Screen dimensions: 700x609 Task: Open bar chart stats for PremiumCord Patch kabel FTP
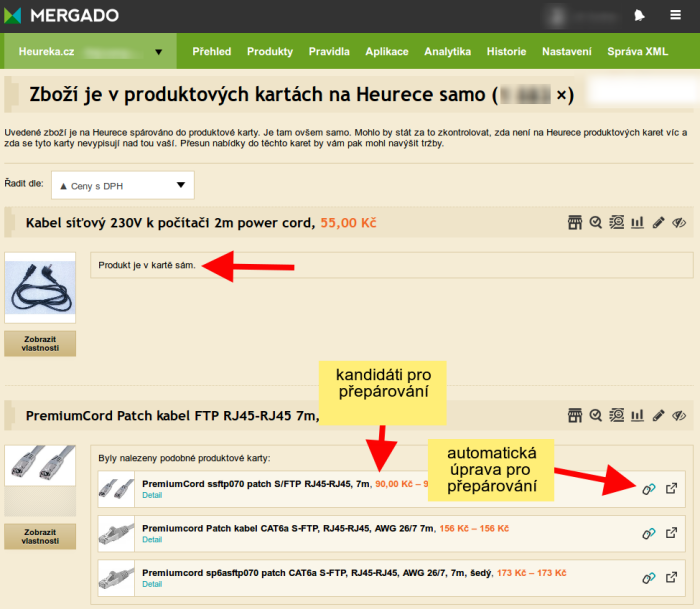click(x=637, y=416)
